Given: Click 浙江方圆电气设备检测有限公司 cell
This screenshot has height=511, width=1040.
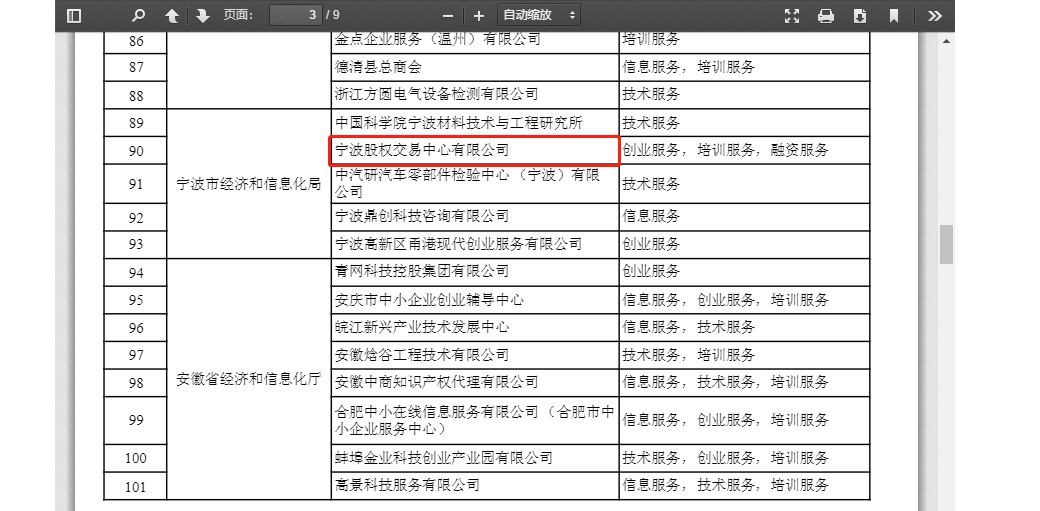Looking at the screenshot, I should (x=475, y=95).
